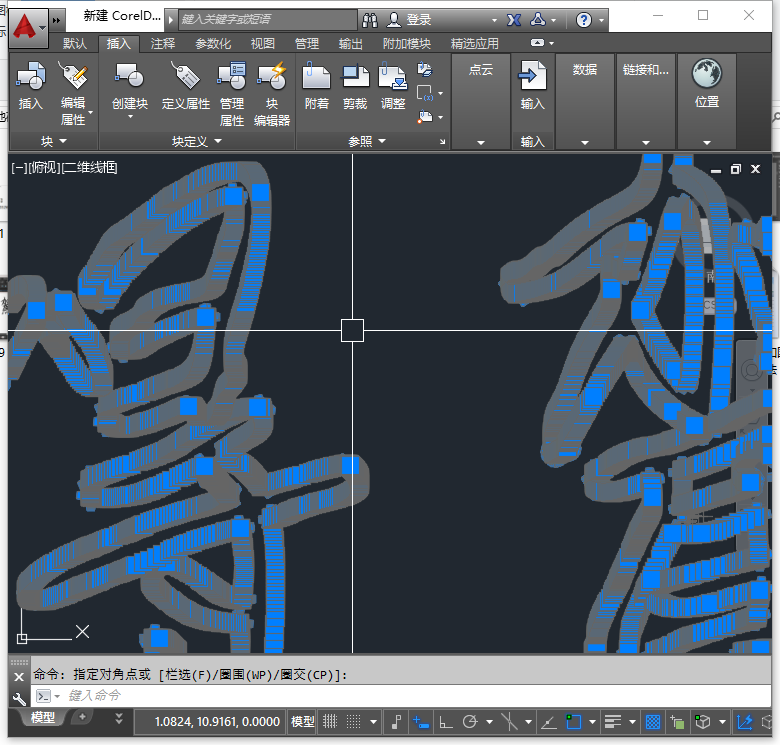Image resolution: width=780 pixels, height=745 pixels.
Task: Toggle isometric drafting in status bar
Action: pos(509,721)
